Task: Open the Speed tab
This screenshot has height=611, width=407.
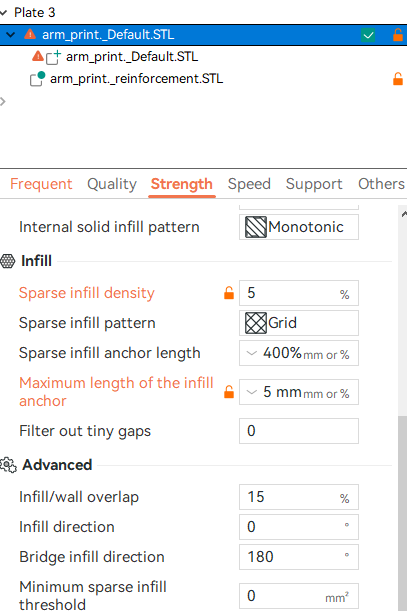Action: (249, 184)
